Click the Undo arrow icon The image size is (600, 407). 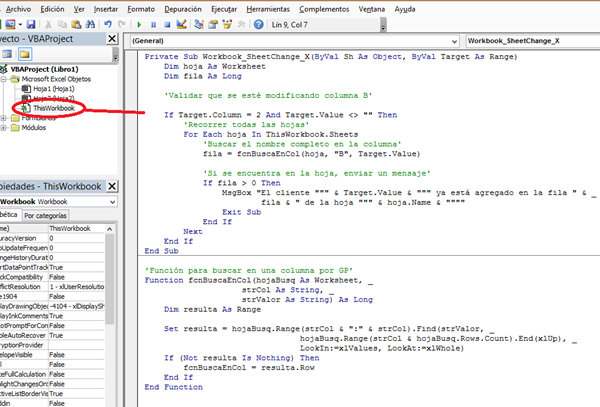pyautogui.click(x=107, y=22)
